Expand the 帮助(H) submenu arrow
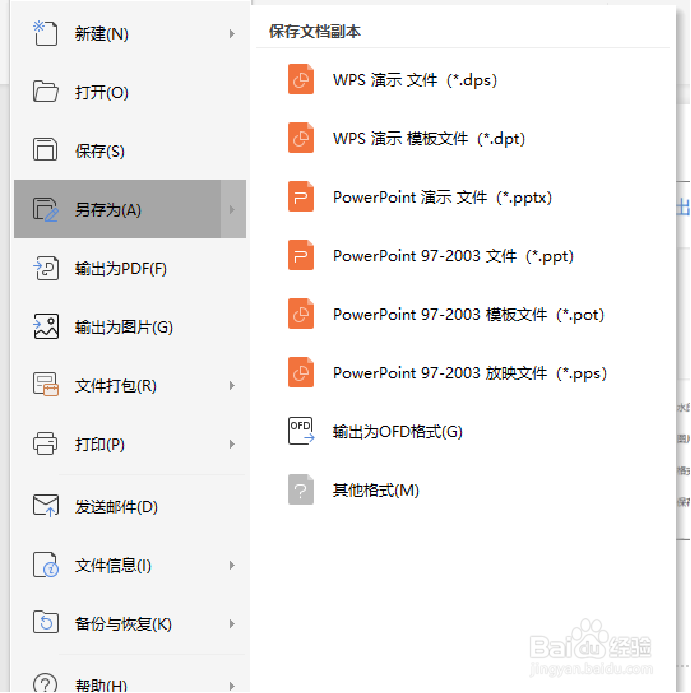Viewport: 691px width, 693px height. tap(232, 685)
